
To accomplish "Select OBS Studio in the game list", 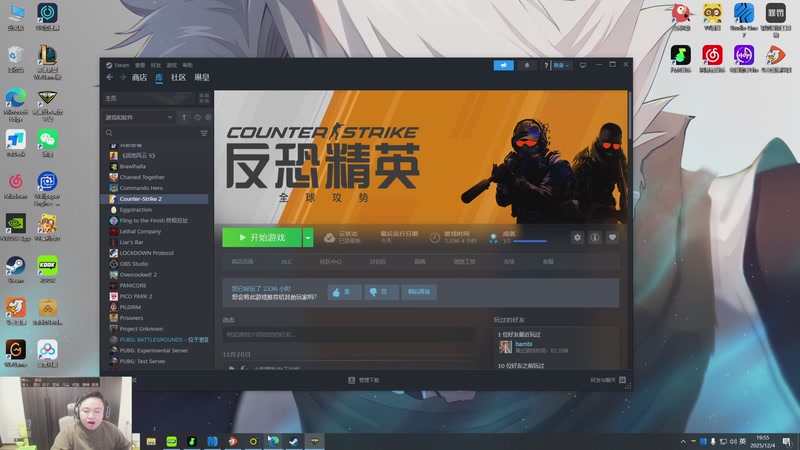I will [134, 264].
